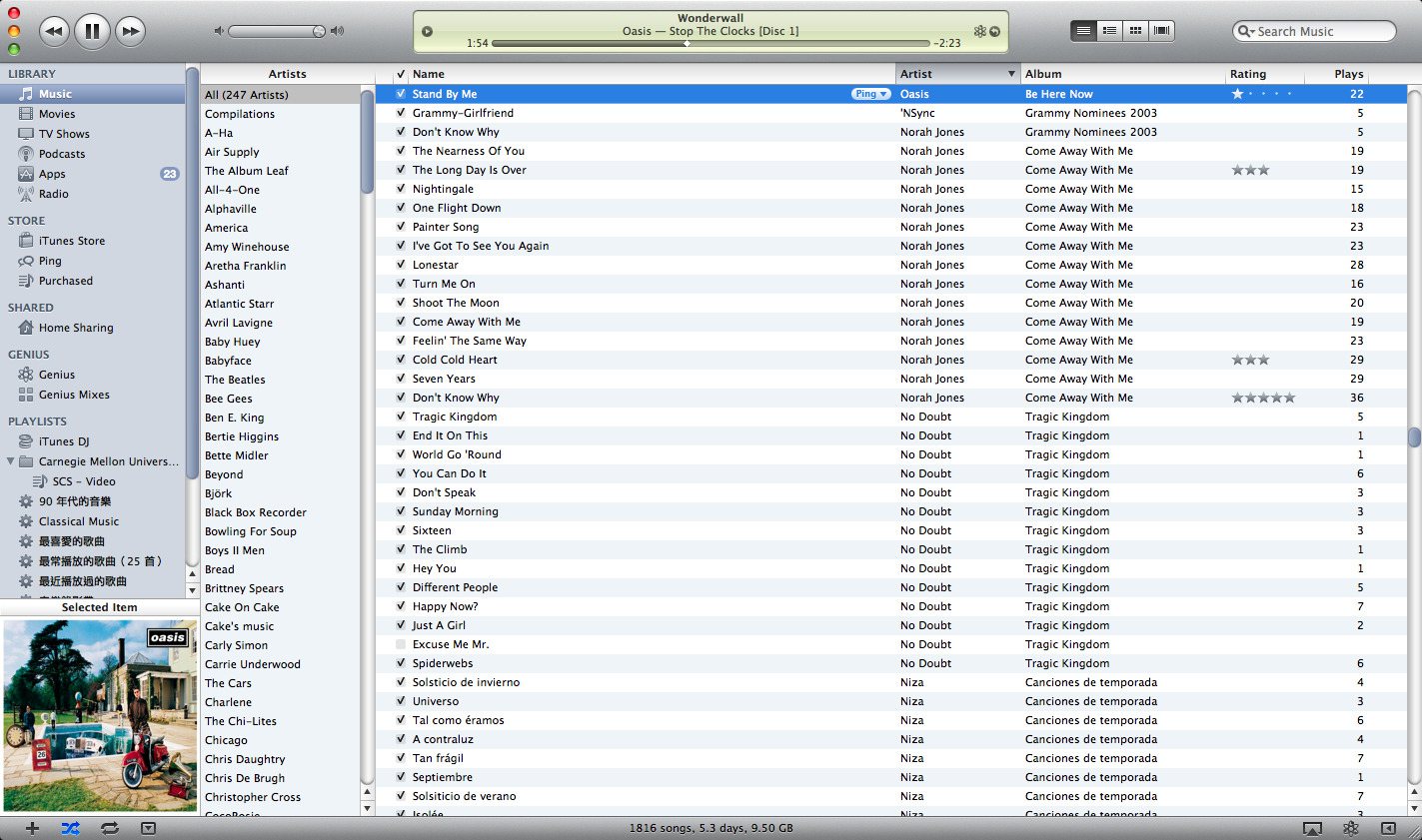Uncheck the checkbox for Nightingale
The image size is (1422, 840).
[401, 189]
